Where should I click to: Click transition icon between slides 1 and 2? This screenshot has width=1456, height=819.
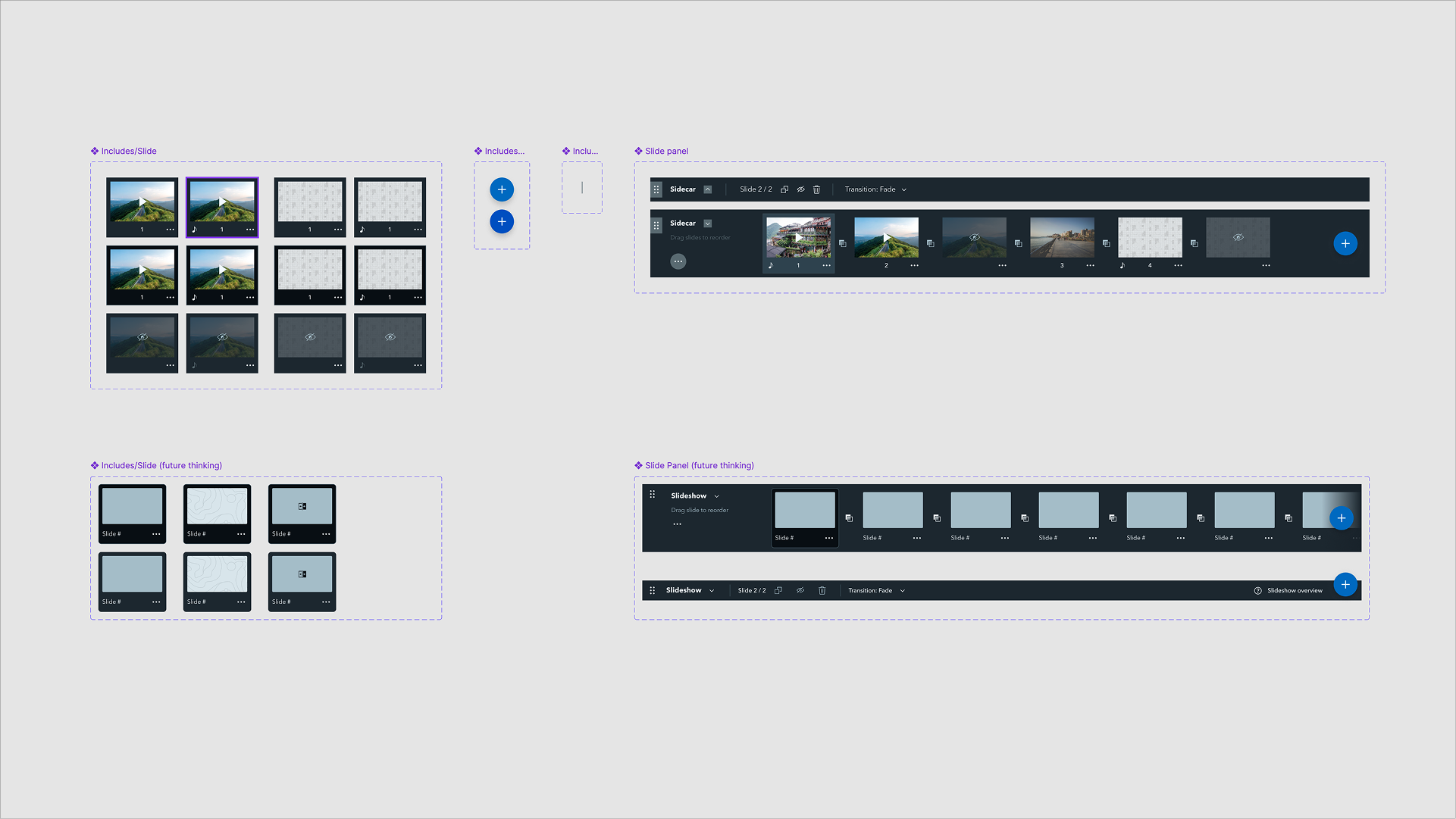pyautogui.click(x=842, y=244)
